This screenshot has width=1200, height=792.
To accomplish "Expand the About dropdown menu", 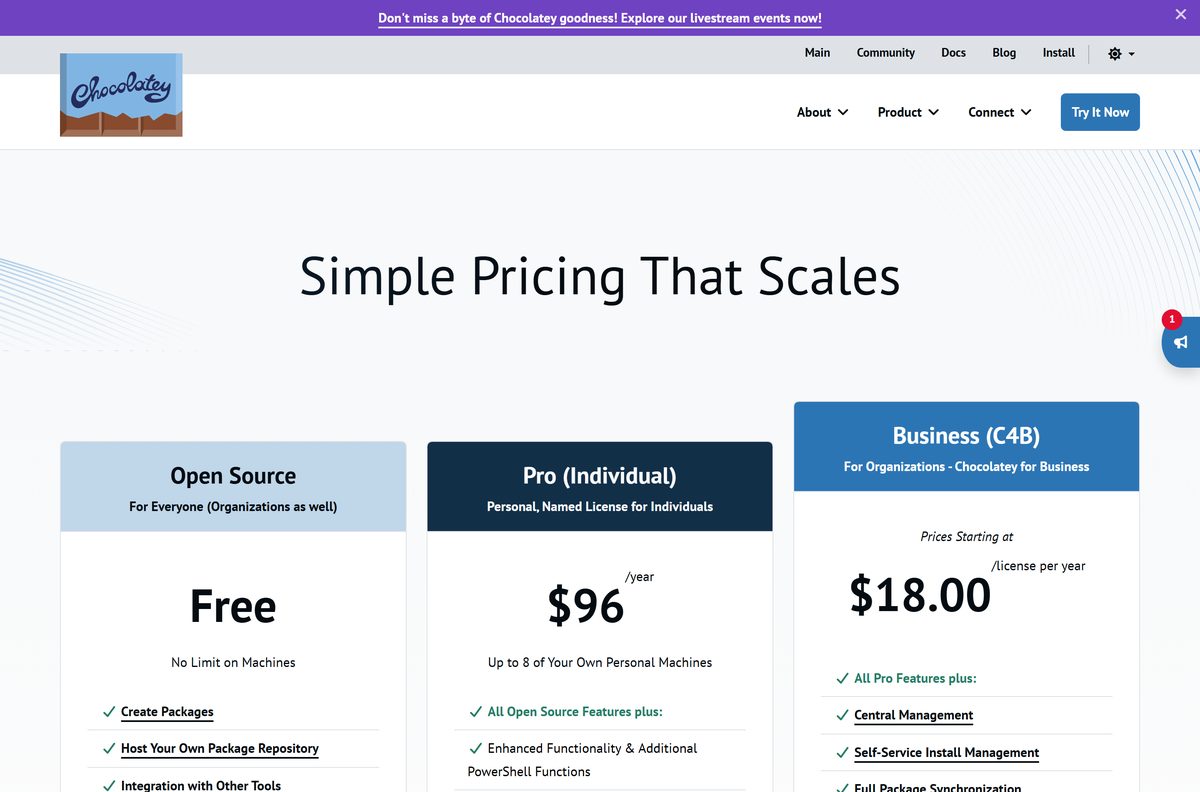I will [x=822, y=112].
